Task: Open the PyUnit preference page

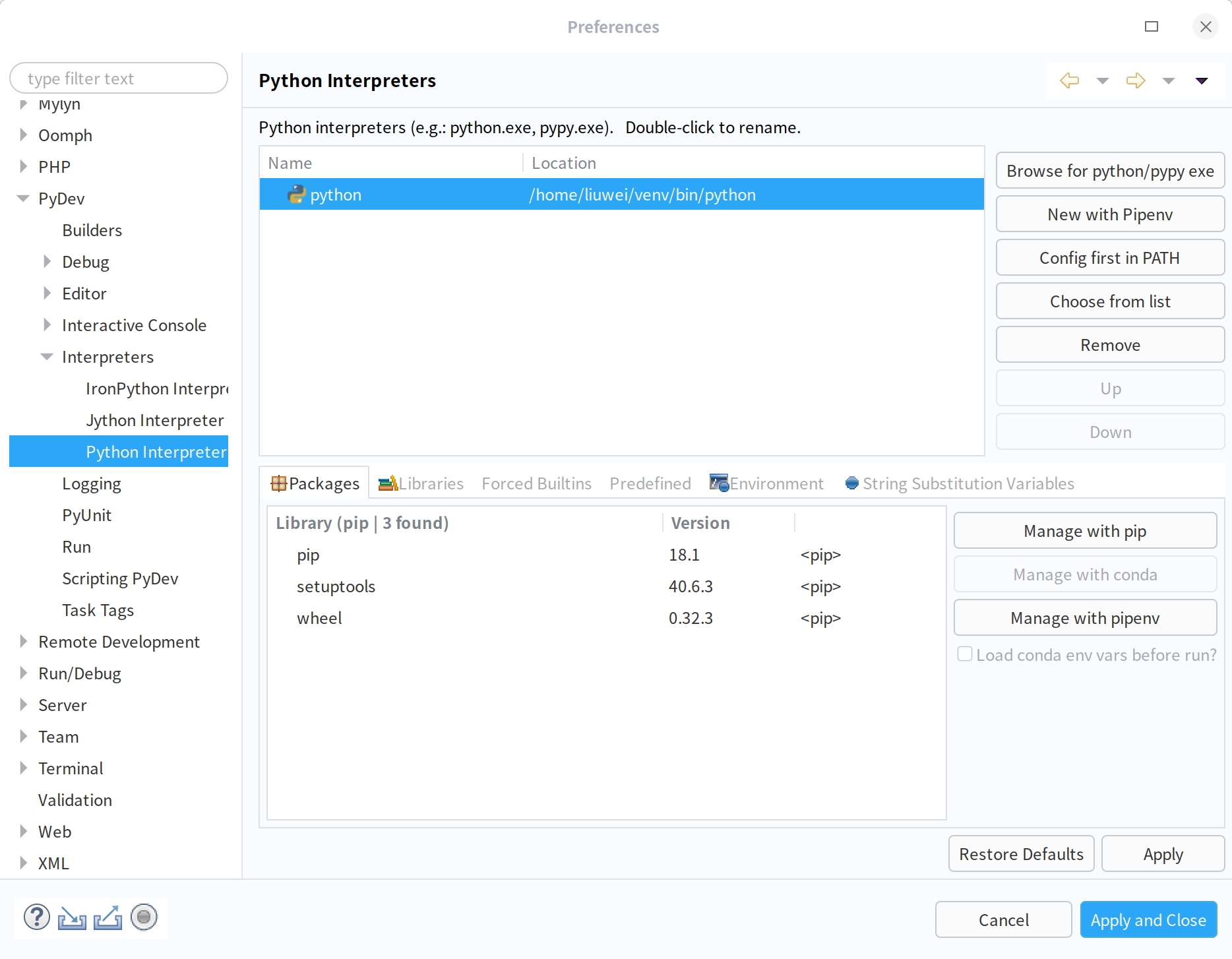Action: pyautogui.click(x=87, y=515)
